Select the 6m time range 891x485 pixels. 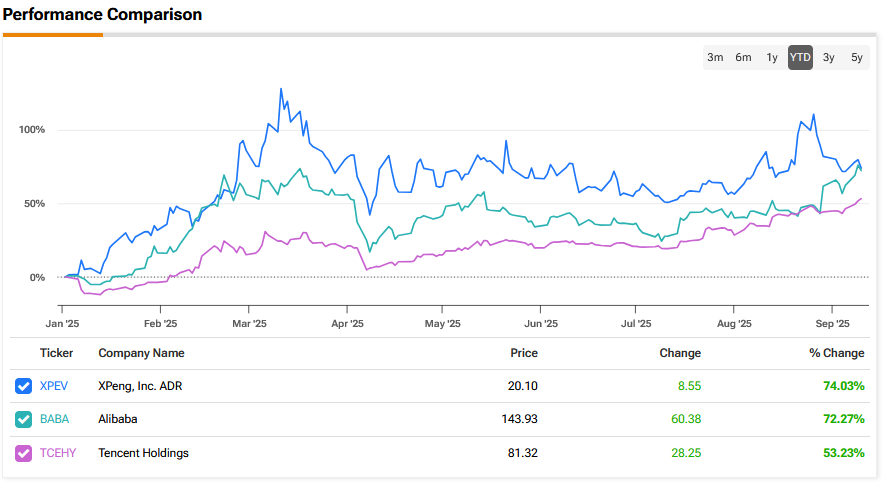(x=743, y=57)
